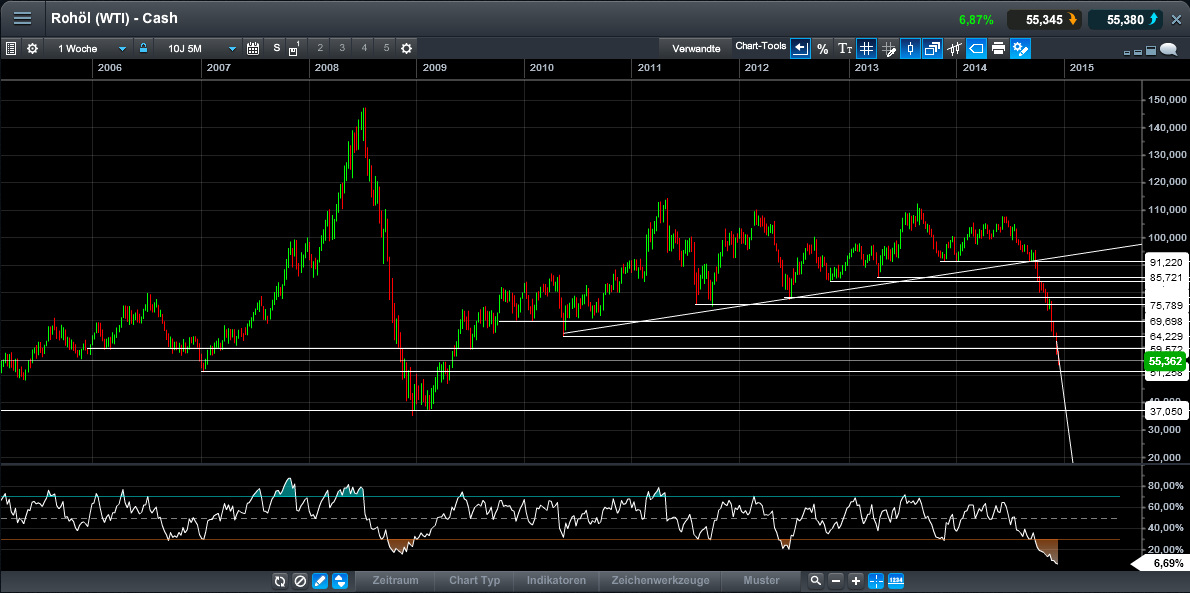The image size is (1190, 593).
Task: Select layout slot 5
Action: coord(386,49)
